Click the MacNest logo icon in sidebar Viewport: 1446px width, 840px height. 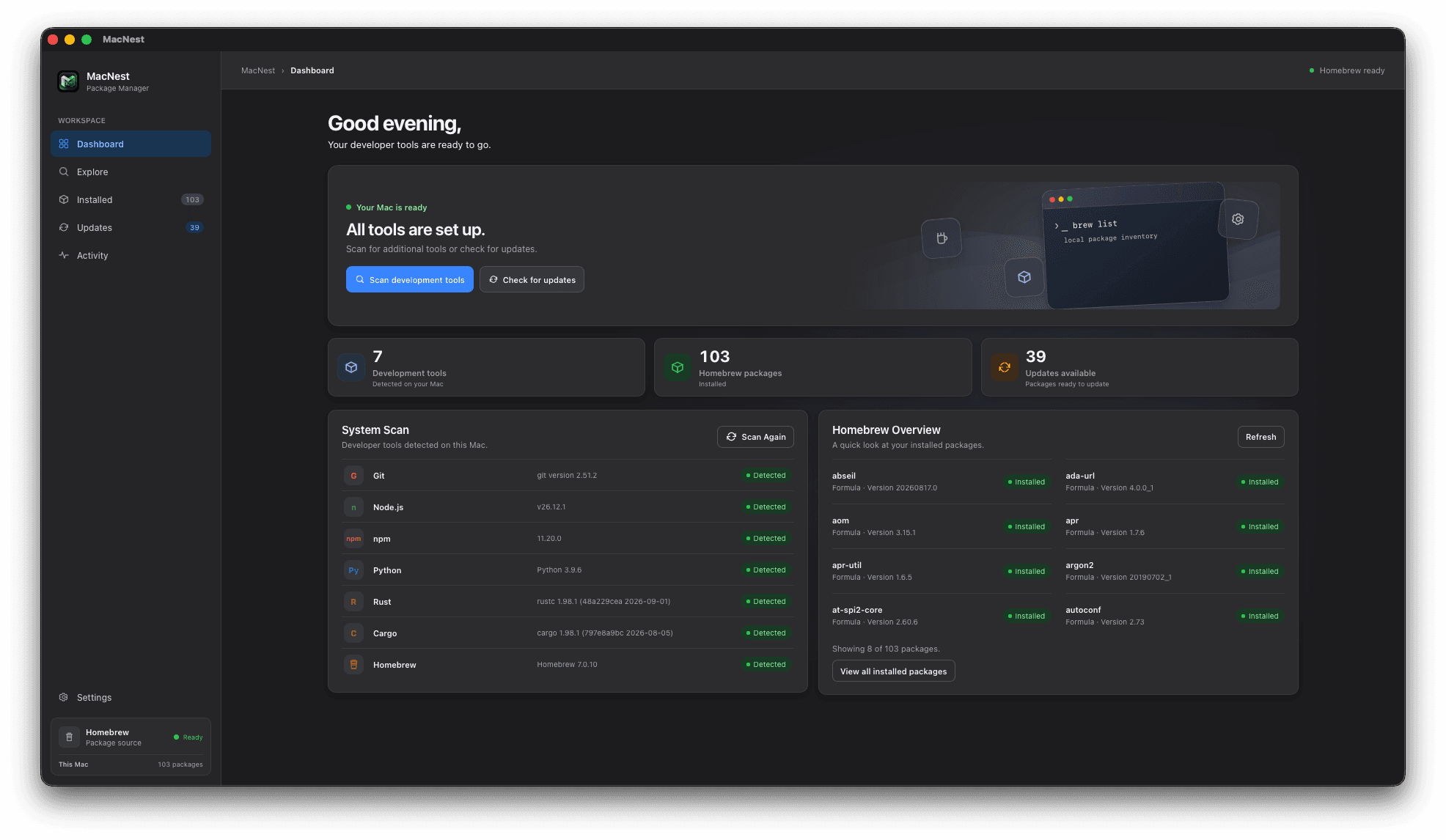[68, 81]
